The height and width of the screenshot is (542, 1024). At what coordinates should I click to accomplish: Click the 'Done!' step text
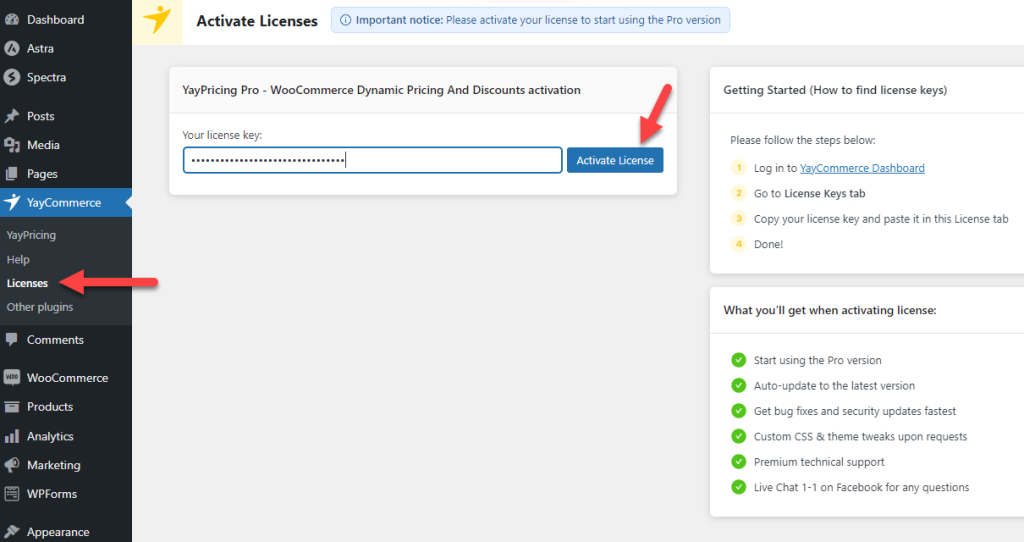click(769, 244)
